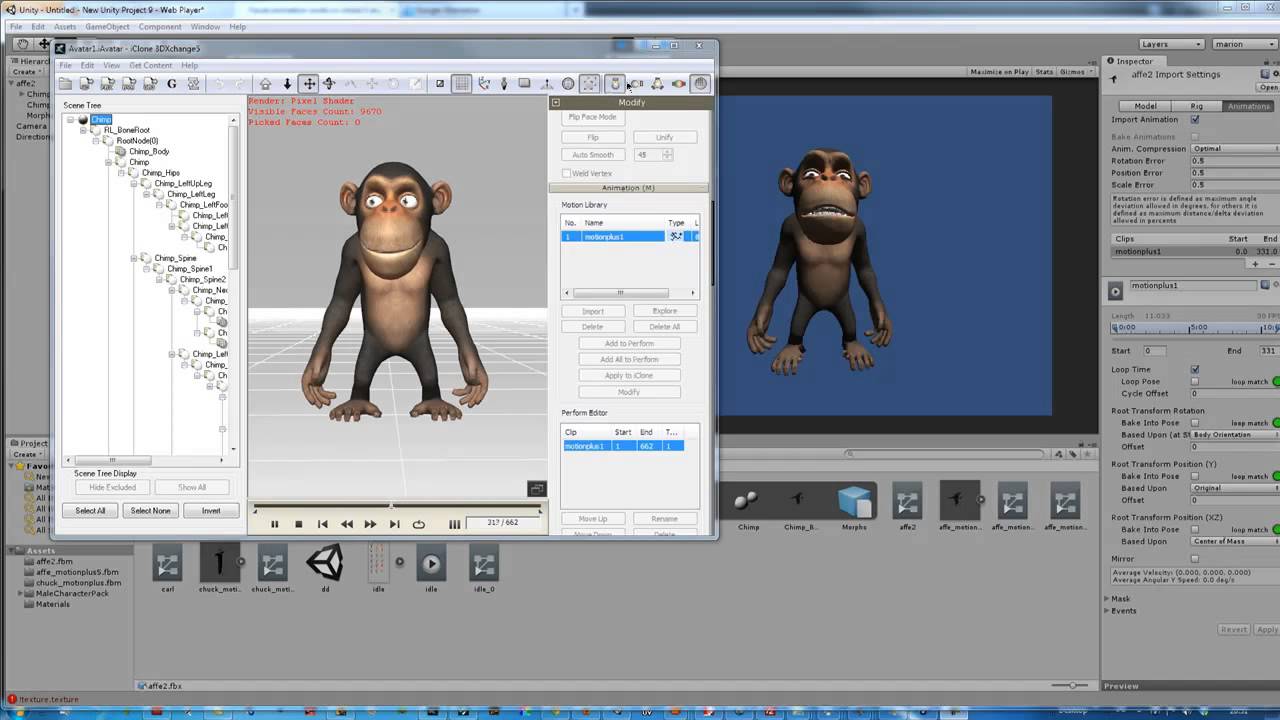Toggle the Loop Pose checkbox
Screen dimensions: 1280x720
coord(1194,381)
